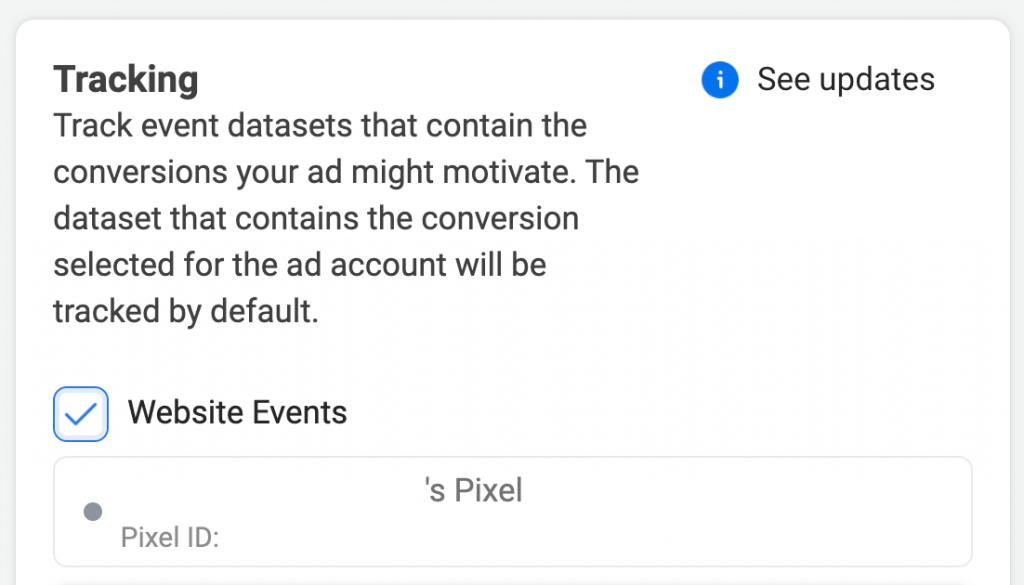The width and height of the screenshot is (1024, 585).
Task: Select the 's Pixel dataset name
Action: [x=473, y=490]
